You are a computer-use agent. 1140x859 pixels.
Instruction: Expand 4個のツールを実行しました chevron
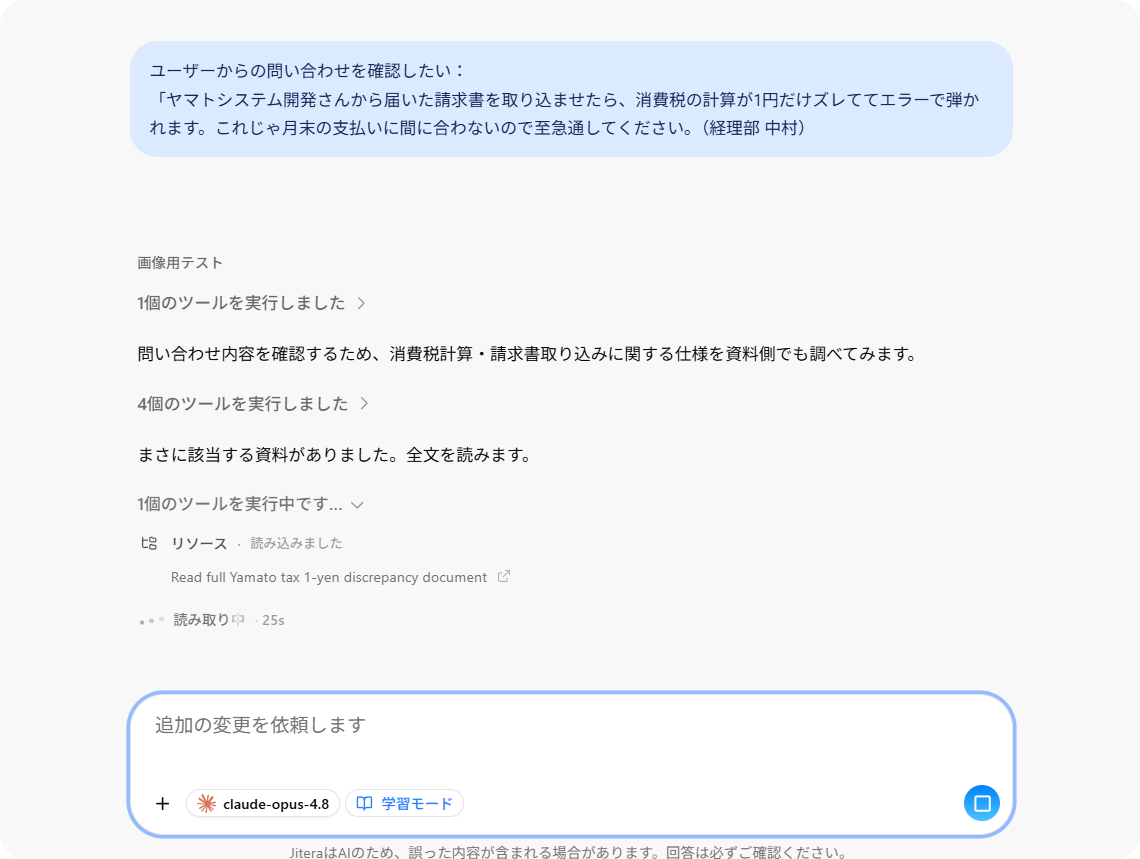point(364,403)
